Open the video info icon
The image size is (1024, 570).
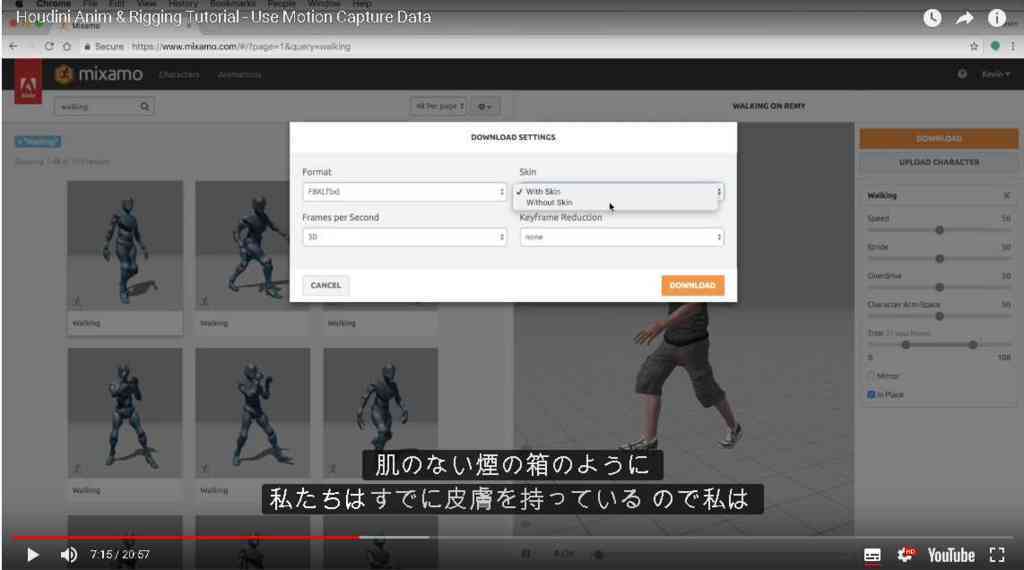997,18
